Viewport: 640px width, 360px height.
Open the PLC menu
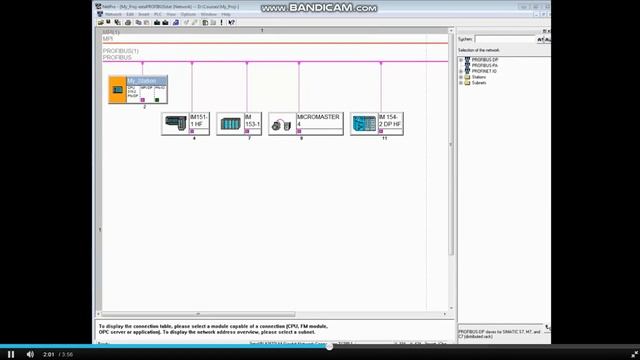coord(158,14)
